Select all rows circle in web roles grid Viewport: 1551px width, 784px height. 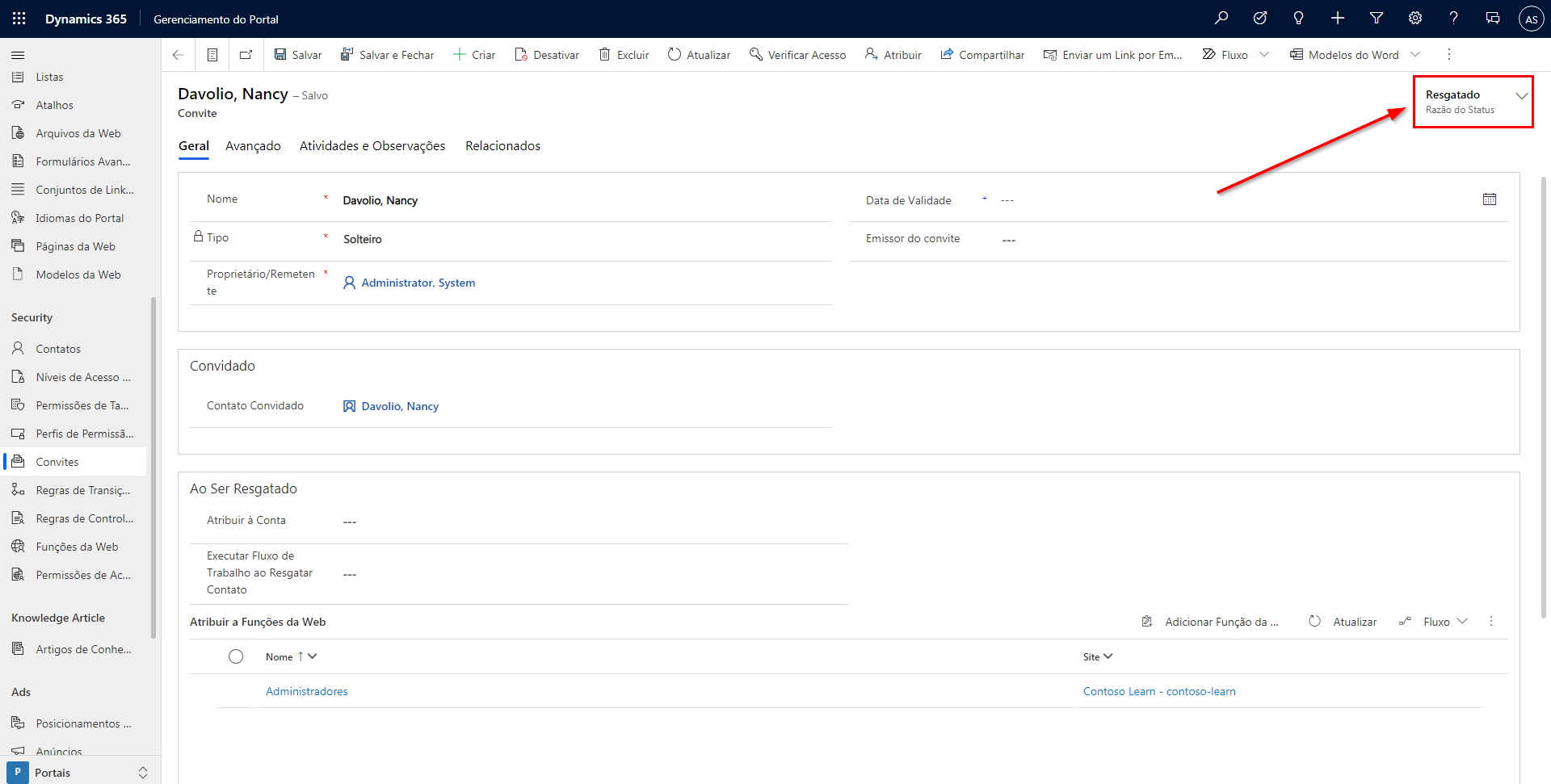pos(236,656)
